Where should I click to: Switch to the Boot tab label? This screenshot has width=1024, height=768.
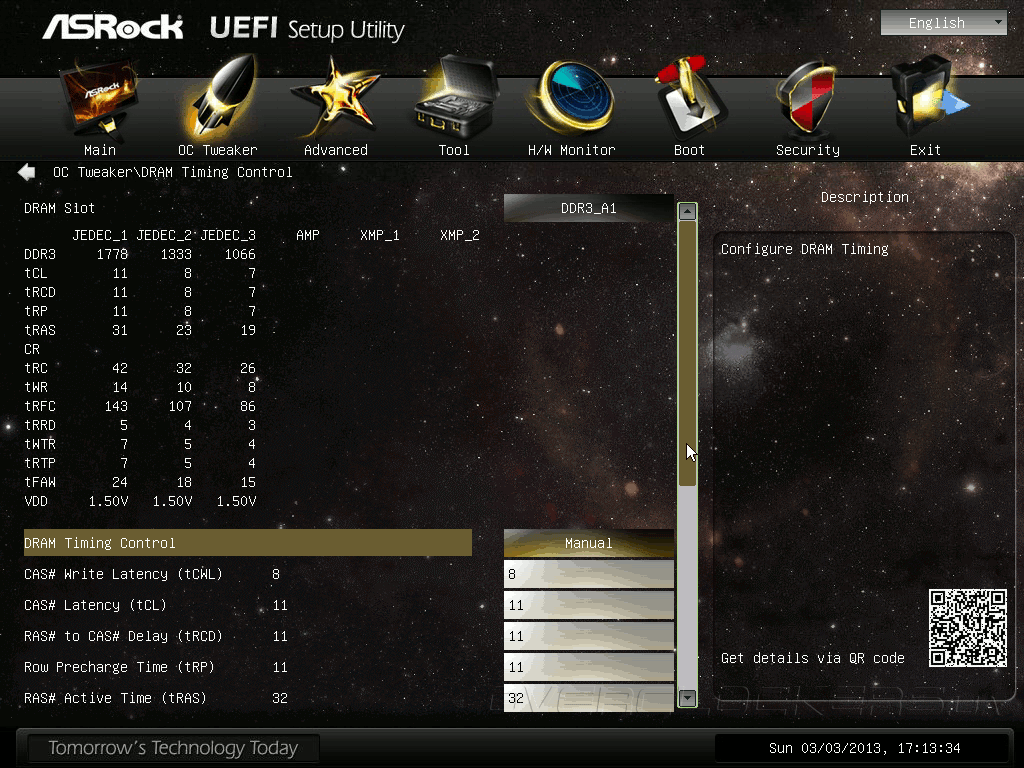(689, 150)
